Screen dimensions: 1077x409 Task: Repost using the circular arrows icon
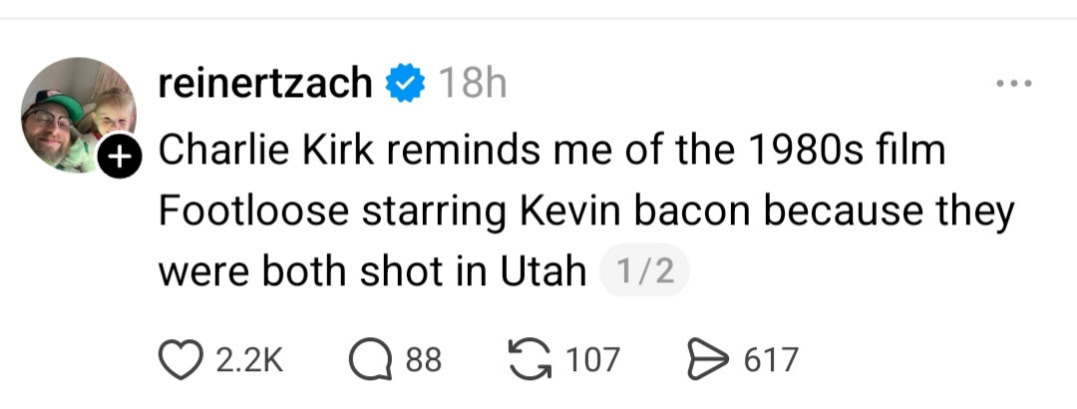(x=531, y=359)
